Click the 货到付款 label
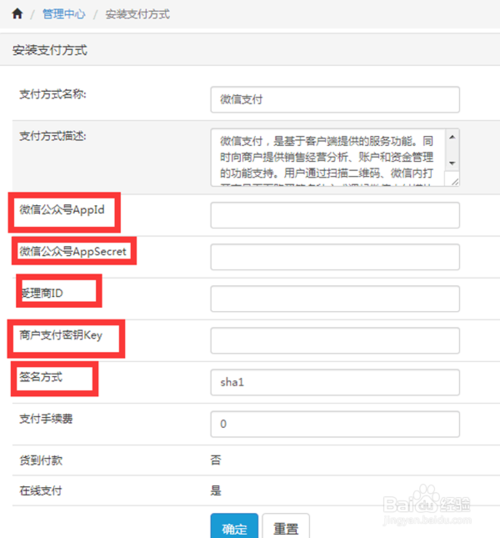 (41, 460)
